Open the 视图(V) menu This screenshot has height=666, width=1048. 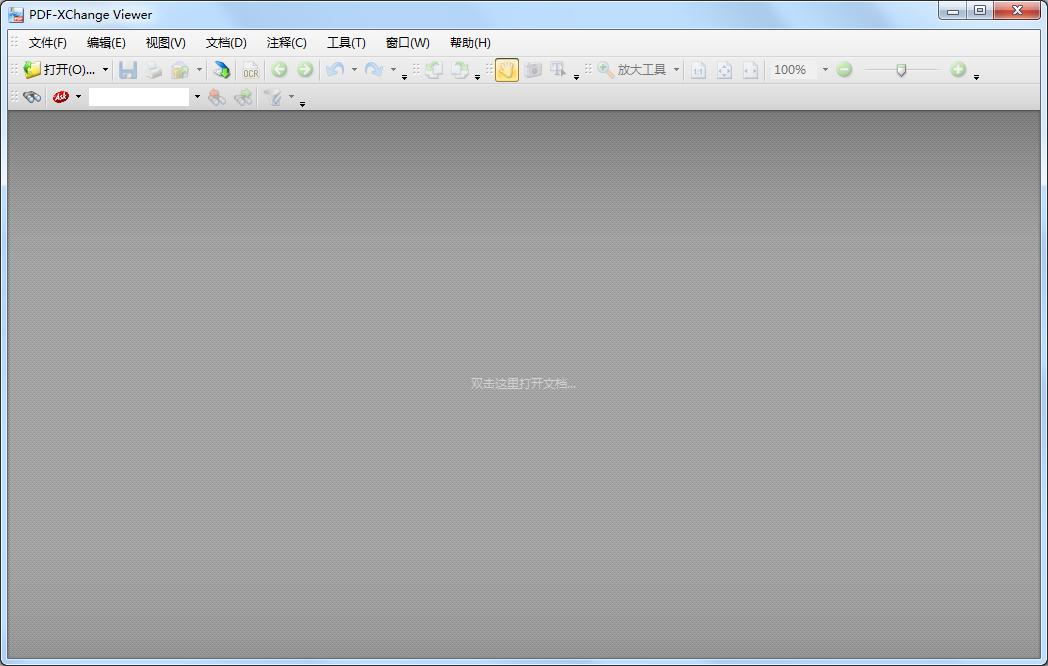click(x=166, y=43)
